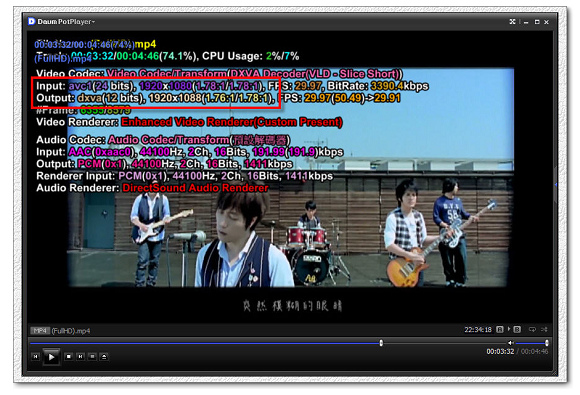580x395 pixels.
Task: Jump to the previous track button
Action: click(35, 357)
